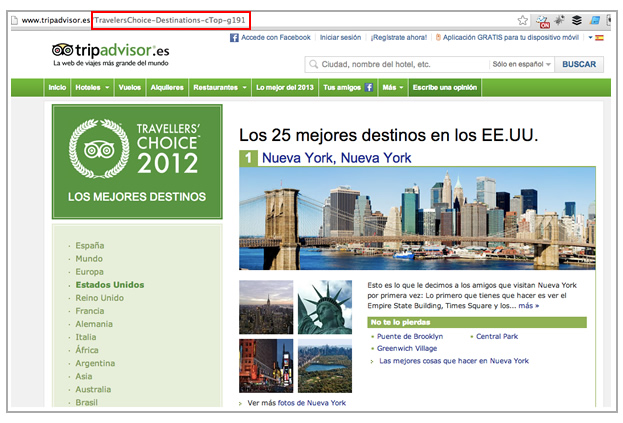Image resolution: width=623 pixels, height=423 pixels.
Task: Click the mobile app icon for Aplicación GRATIS
Action: point(436,38)
